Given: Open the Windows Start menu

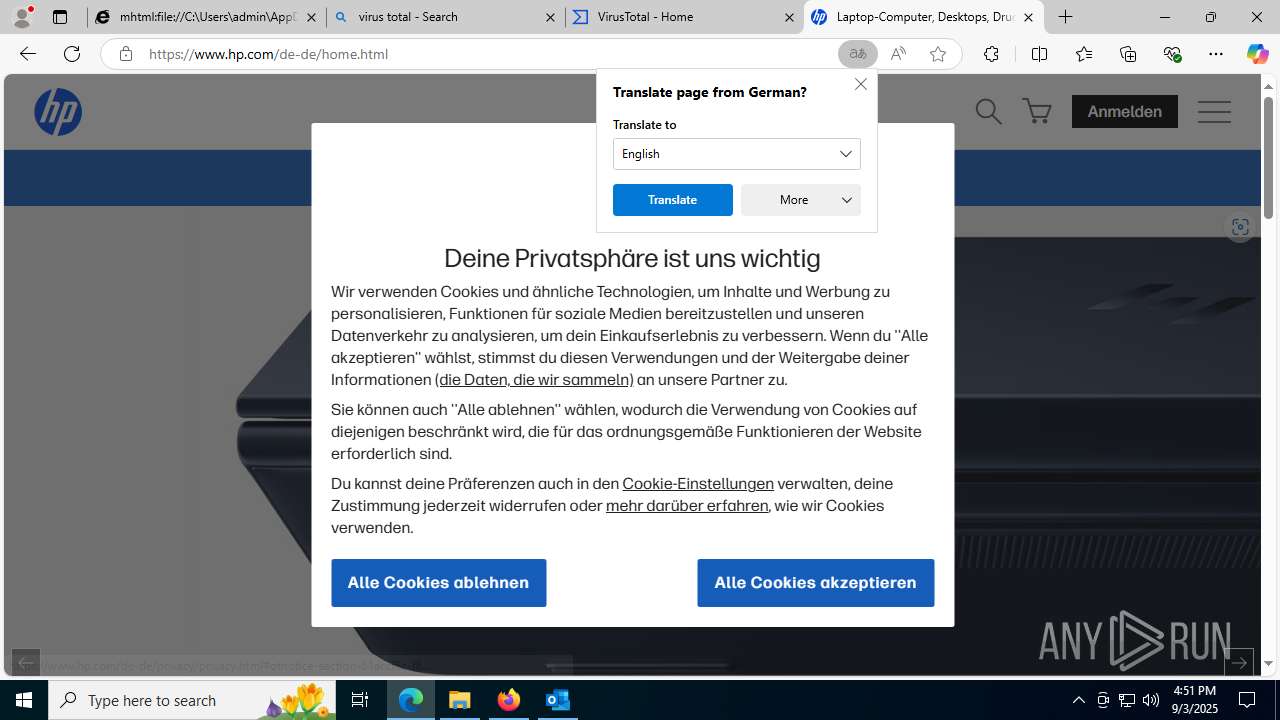Looking at the screenshot, I should 24,700.
